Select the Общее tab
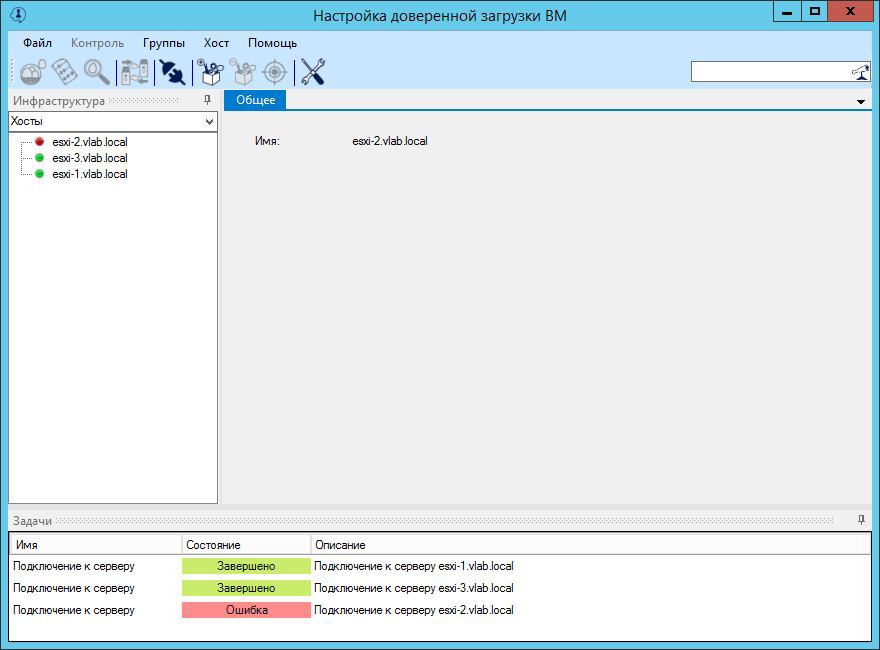The width and height of the screenshot is (880, 650). point(255,100)
